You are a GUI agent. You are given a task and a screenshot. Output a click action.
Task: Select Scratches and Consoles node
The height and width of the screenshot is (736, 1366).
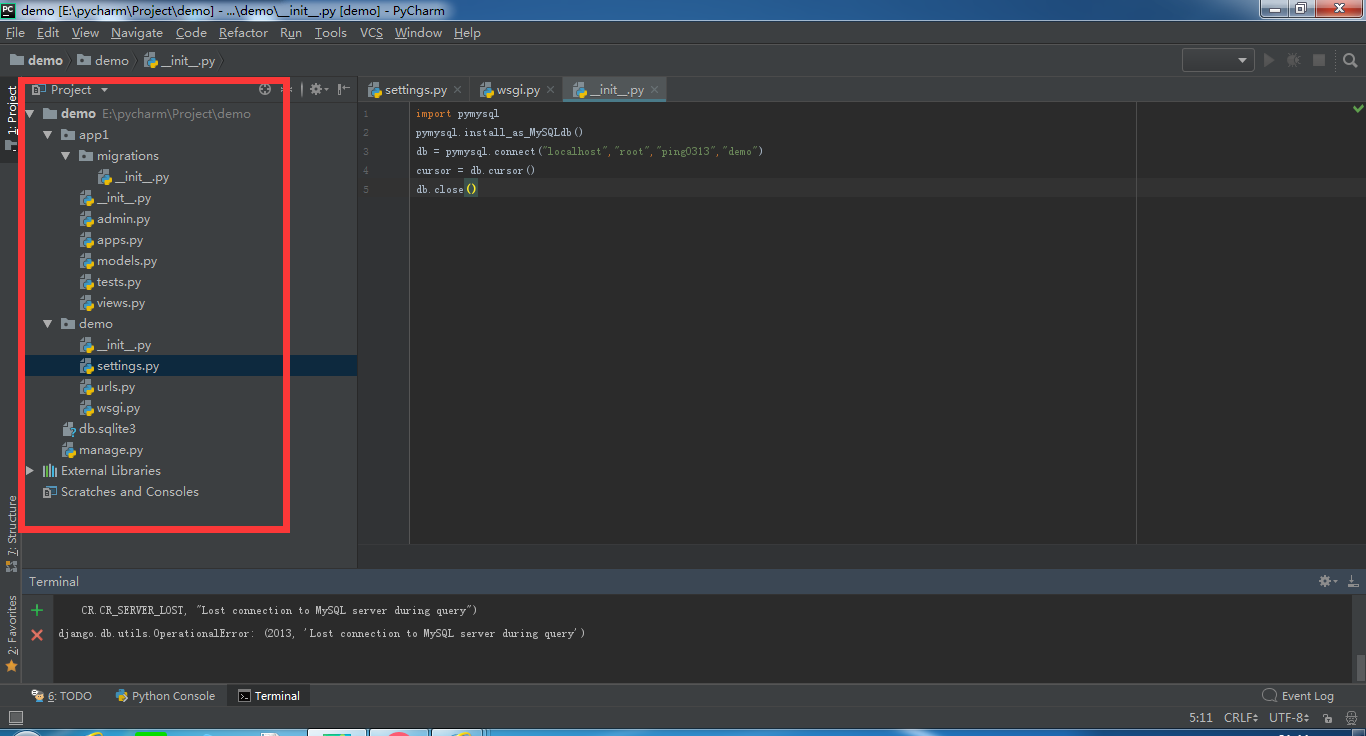point(120,492)
